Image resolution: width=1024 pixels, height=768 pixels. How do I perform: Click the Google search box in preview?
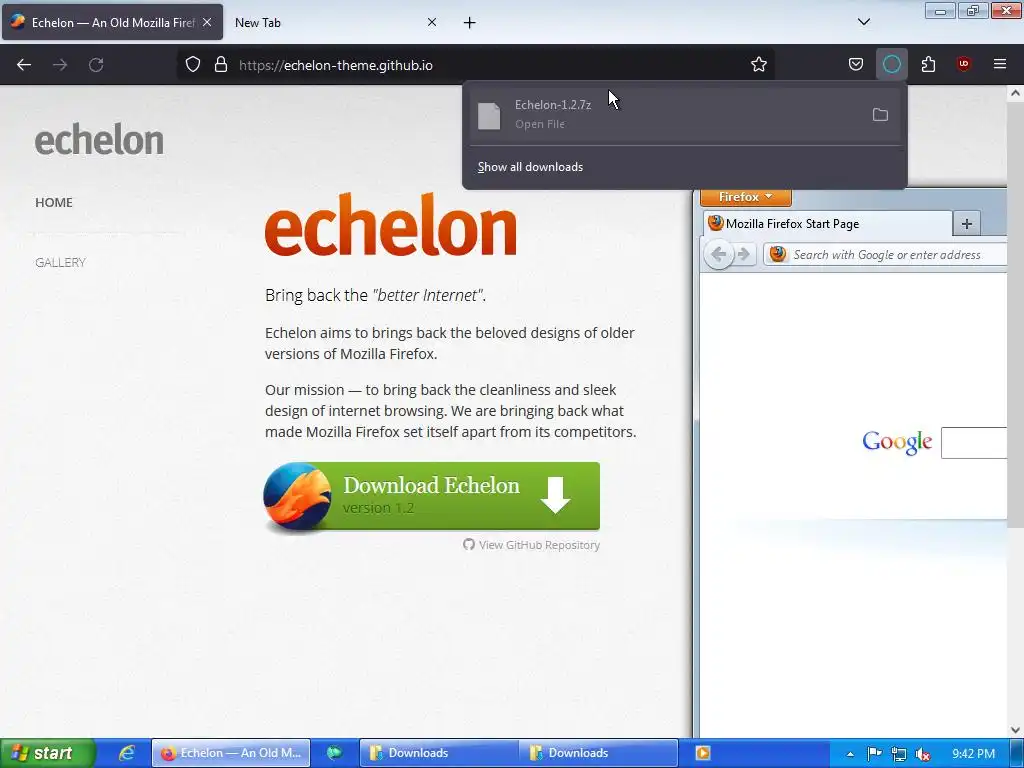974,443
